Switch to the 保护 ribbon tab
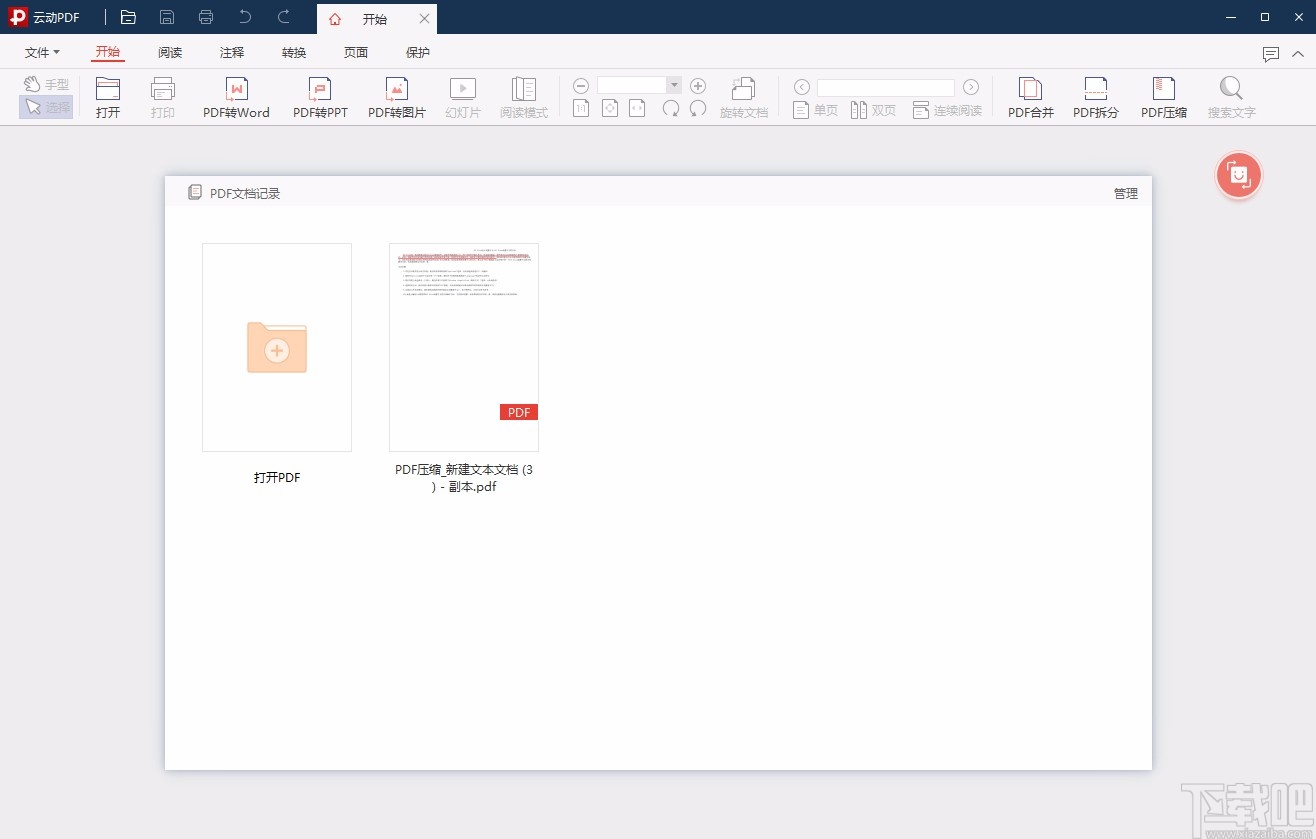 coord(418,53)
